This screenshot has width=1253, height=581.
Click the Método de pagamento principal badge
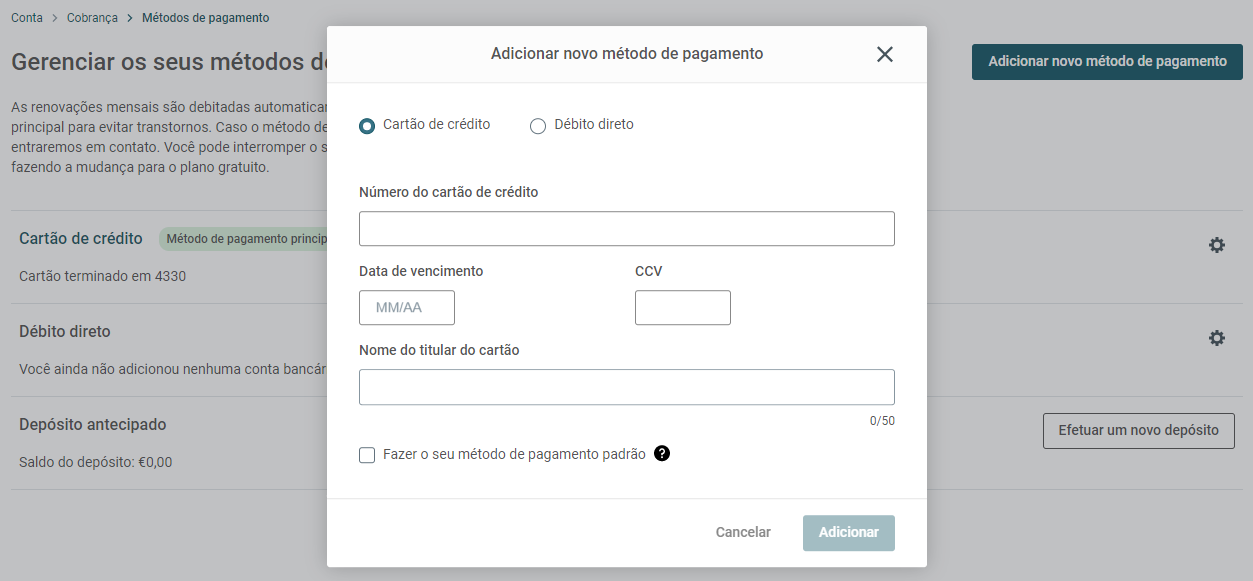(243, 239)
